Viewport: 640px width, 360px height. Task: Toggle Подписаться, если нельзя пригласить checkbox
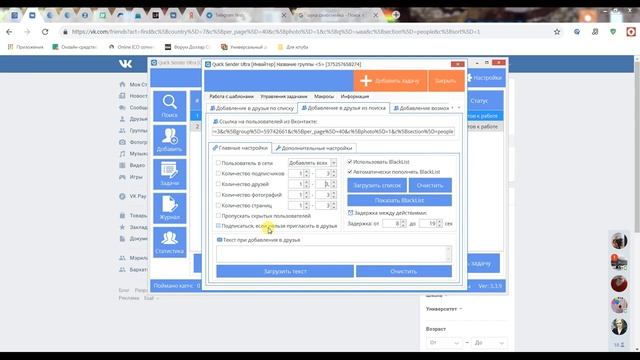(218, 226)
